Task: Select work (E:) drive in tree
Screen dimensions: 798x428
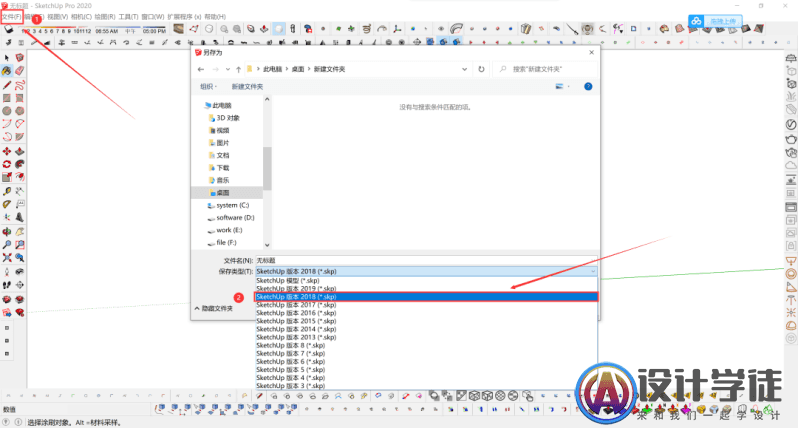Action: (225, 230)
